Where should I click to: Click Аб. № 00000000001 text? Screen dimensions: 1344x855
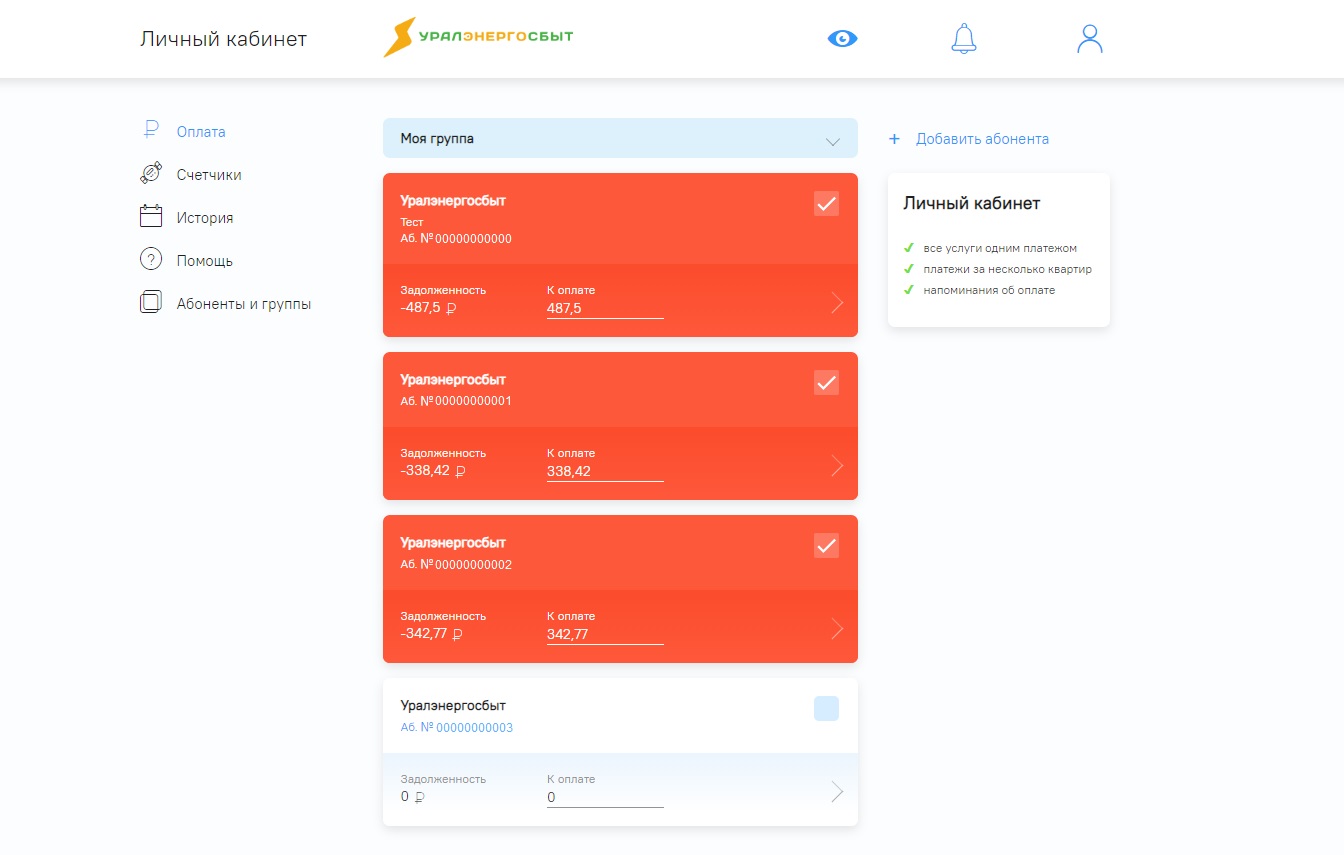[x=456, y=401]
